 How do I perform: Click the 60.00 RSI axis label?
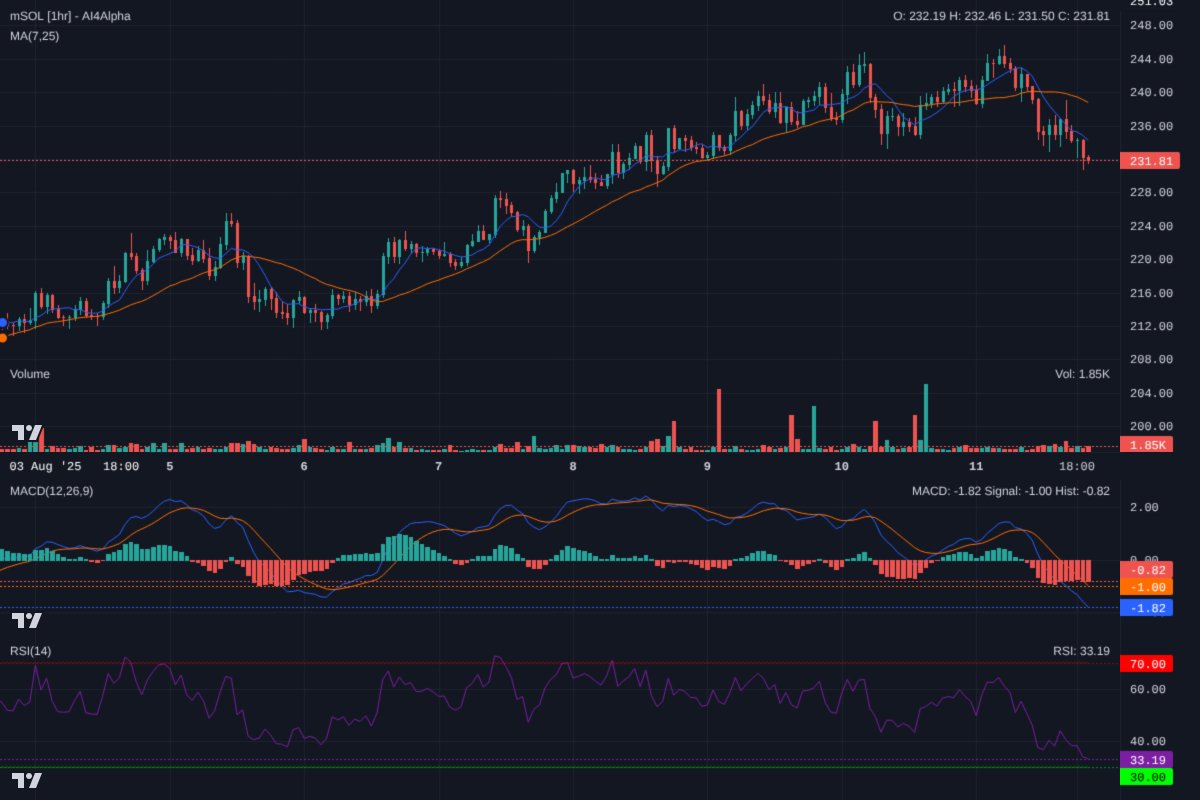pos(1148,690)
